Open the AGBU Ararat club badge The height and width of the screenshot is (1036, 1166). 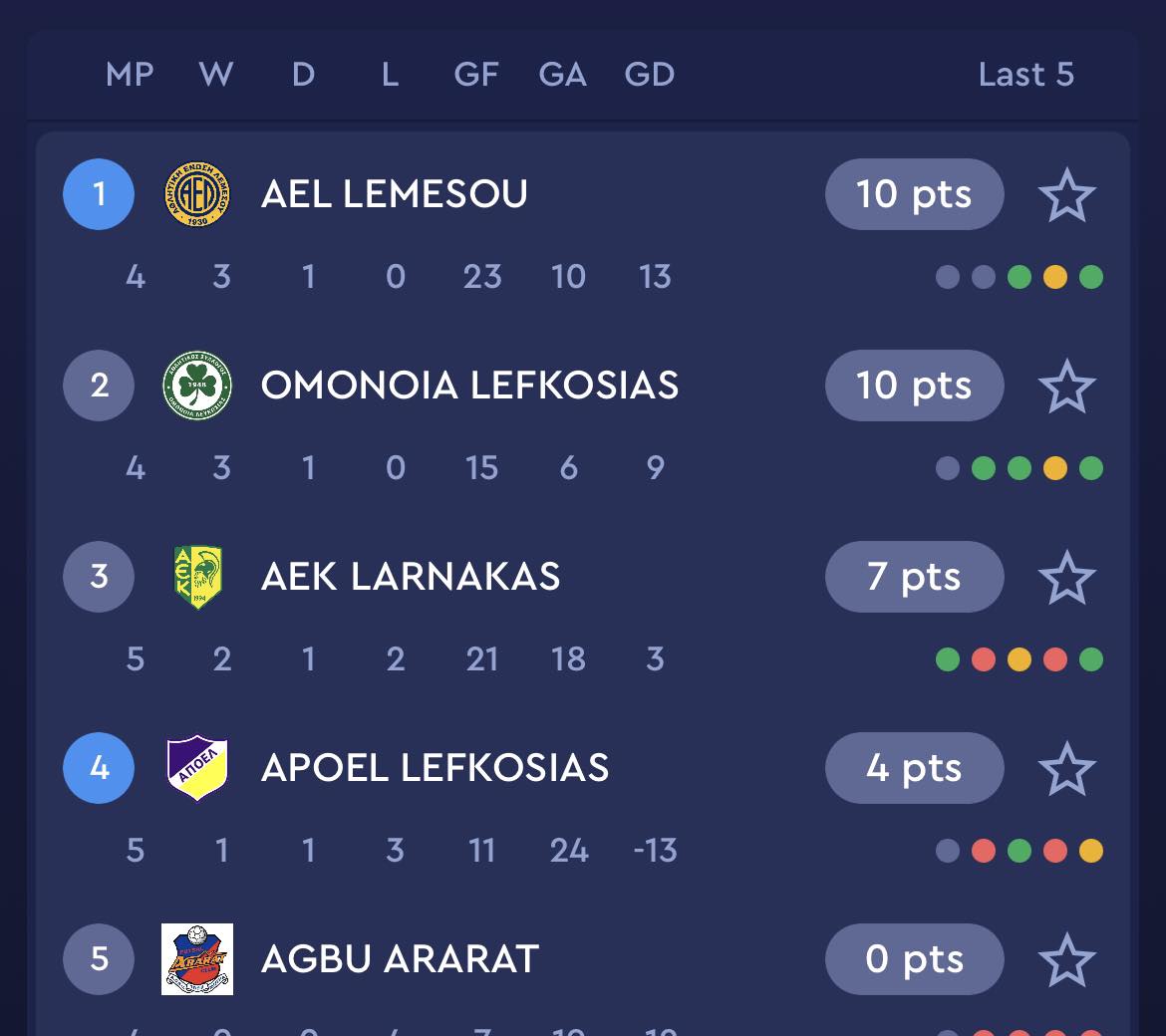pos(197,958)
